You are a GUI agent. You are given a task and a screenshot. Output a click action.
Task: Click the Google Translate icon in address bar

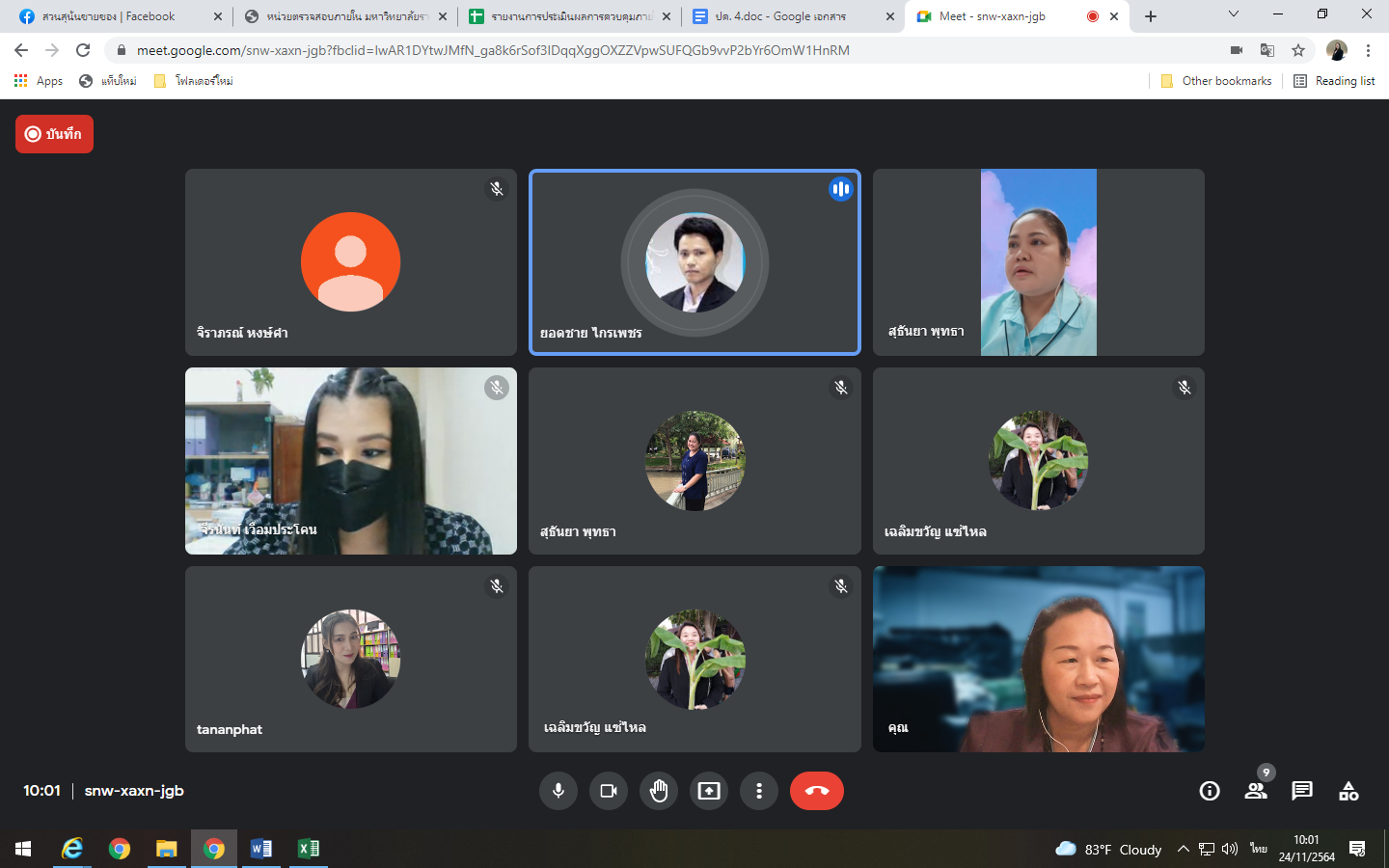(x=1267, y=50)
